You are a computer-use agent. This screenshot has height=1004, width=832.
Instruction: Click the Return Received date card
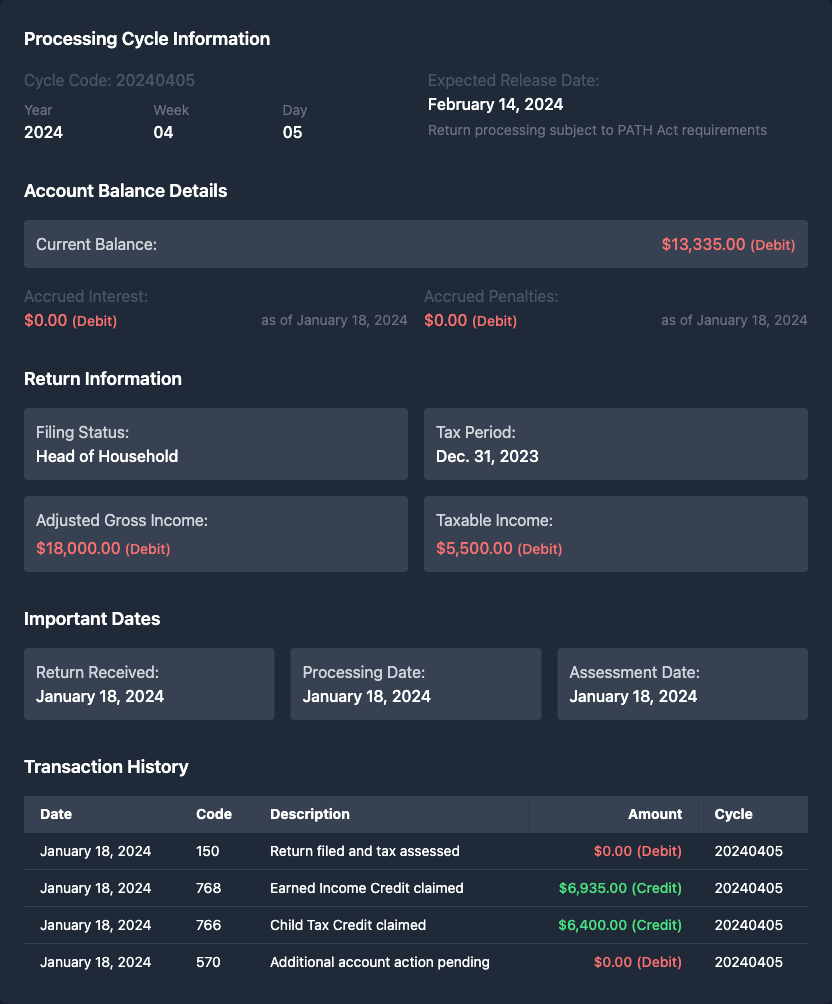click(149, 684)
